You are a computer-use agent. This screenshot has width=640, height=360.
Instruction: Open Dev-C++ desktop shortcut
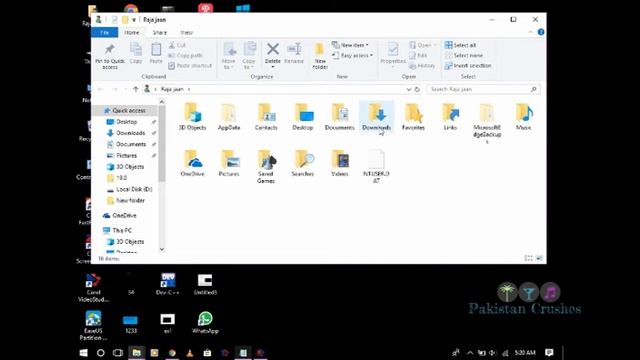point(168,284)
